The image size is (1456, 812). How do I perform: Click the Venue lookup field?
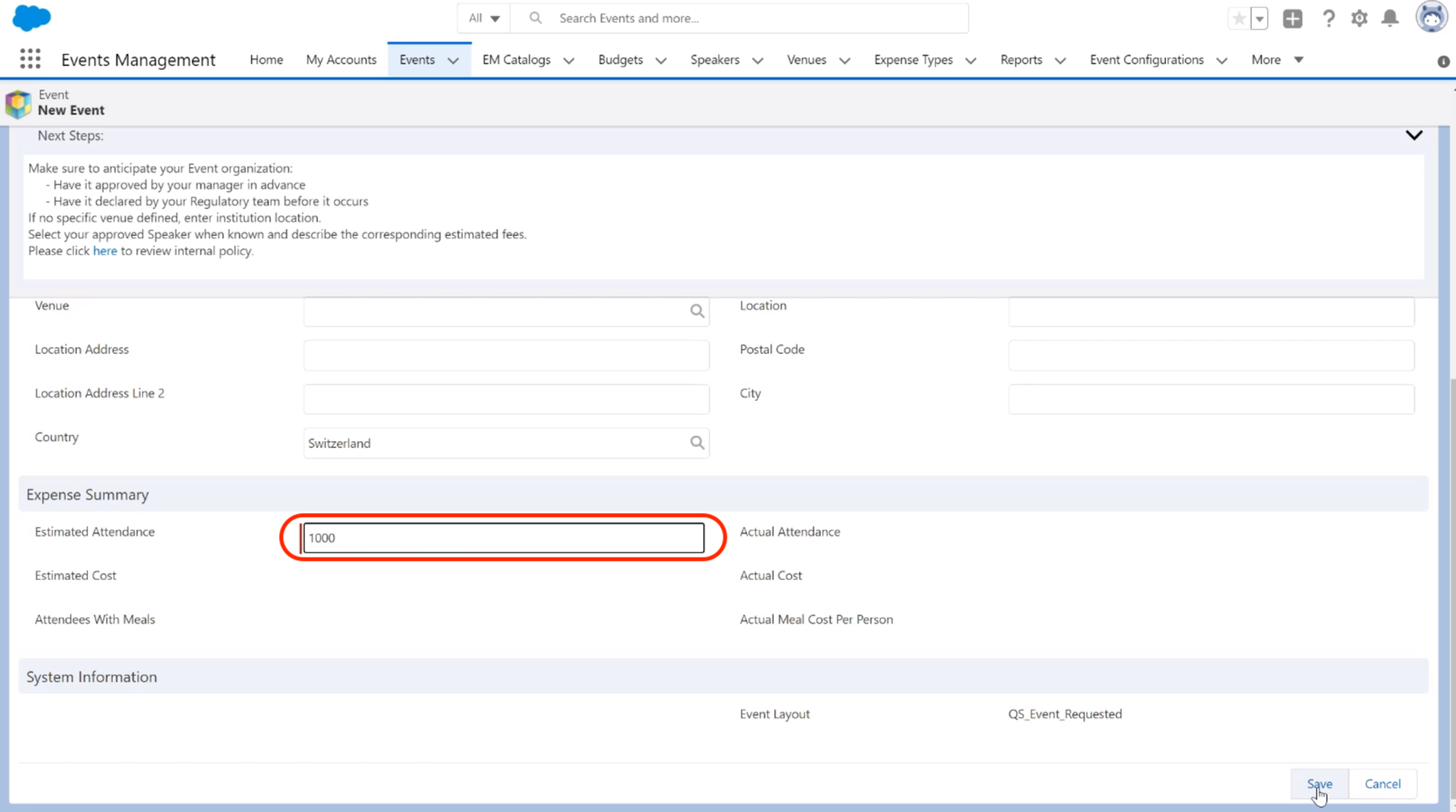pos(506,311)
